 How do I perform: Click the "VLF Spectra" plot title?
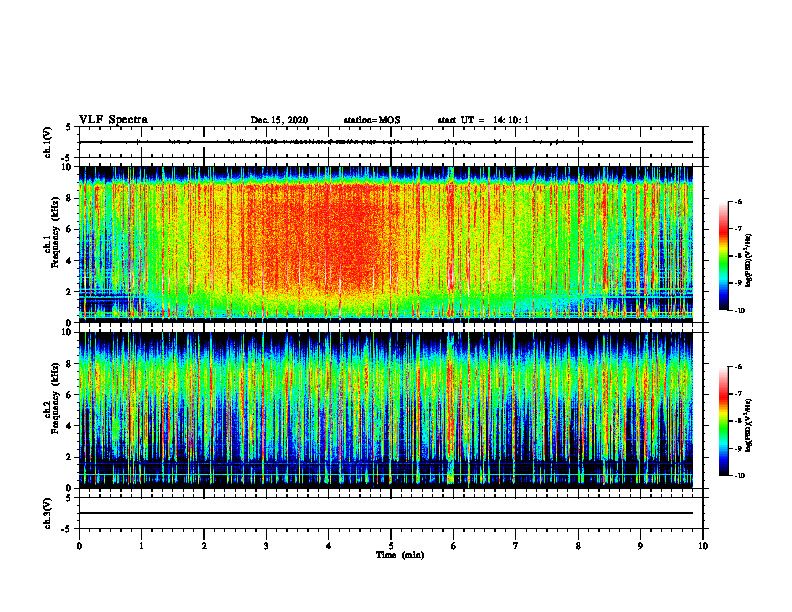point(113,120)
